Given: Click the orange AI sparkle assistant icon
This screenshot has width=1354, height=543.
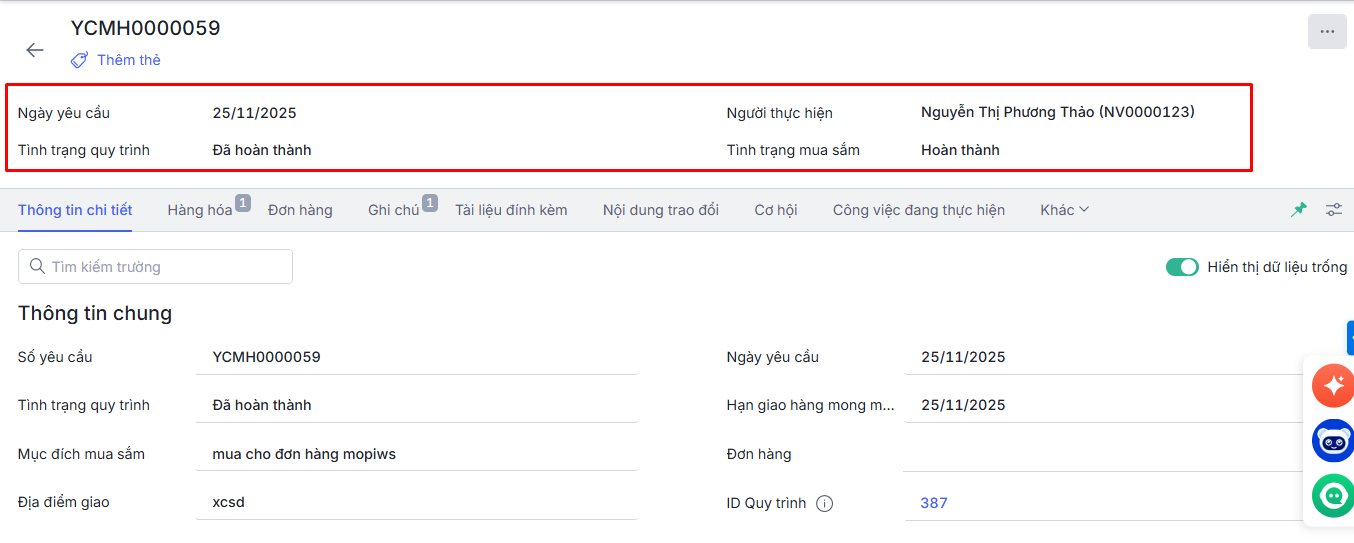Looking at the screenshot, I should pos(1333,385).
